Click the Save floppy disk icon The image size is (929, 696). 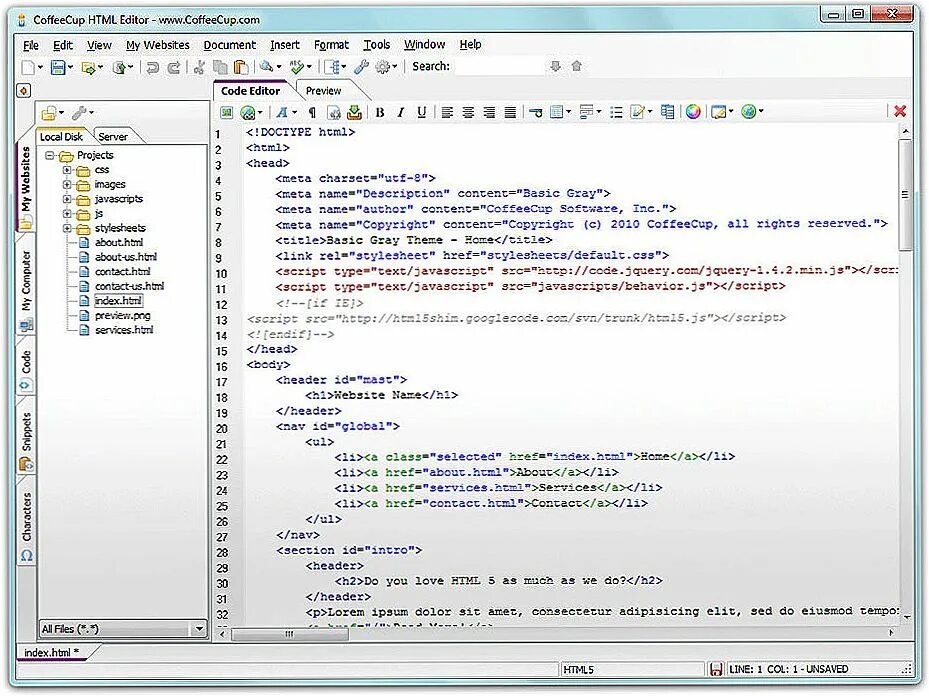57,67
